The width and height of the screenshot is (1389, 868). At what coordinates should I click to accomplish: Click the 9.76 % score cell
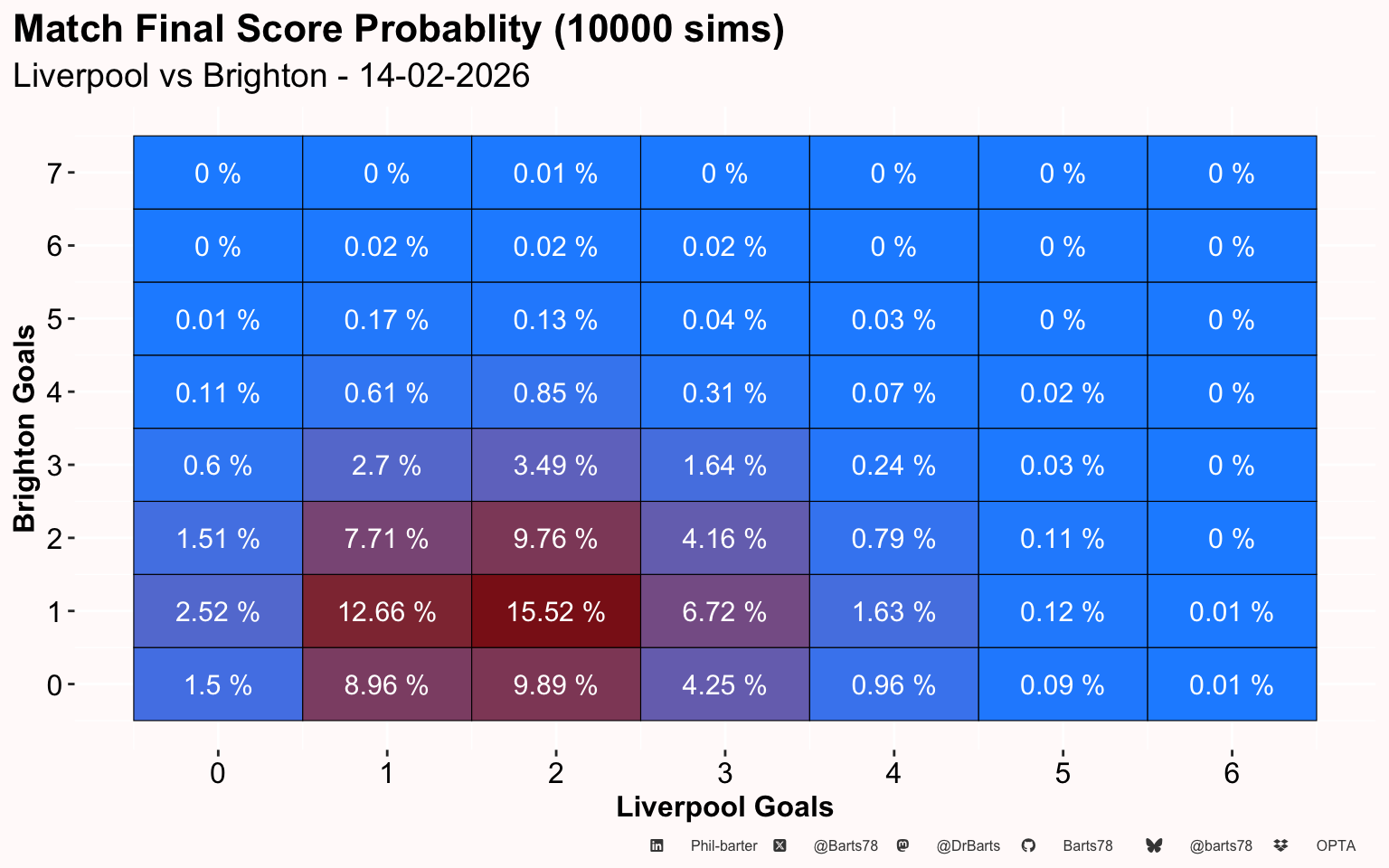pyautogui.click(x=556, y=538)
